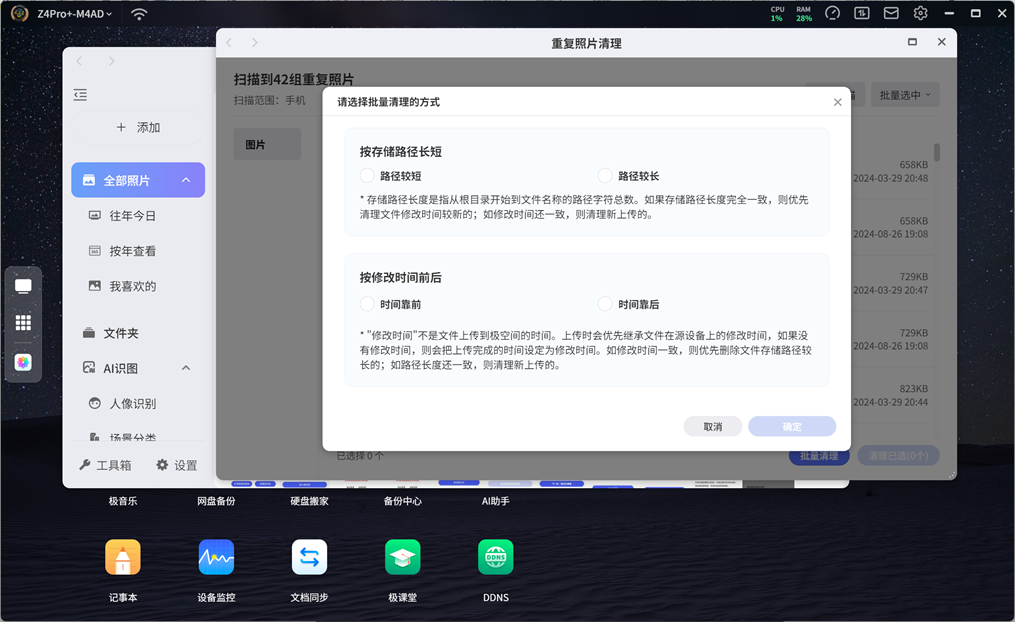Click the 2024-03-29 20:47 photo entry
This screenshot has height=622, width=1015.
pyautogui.click(x=891, y=290)
